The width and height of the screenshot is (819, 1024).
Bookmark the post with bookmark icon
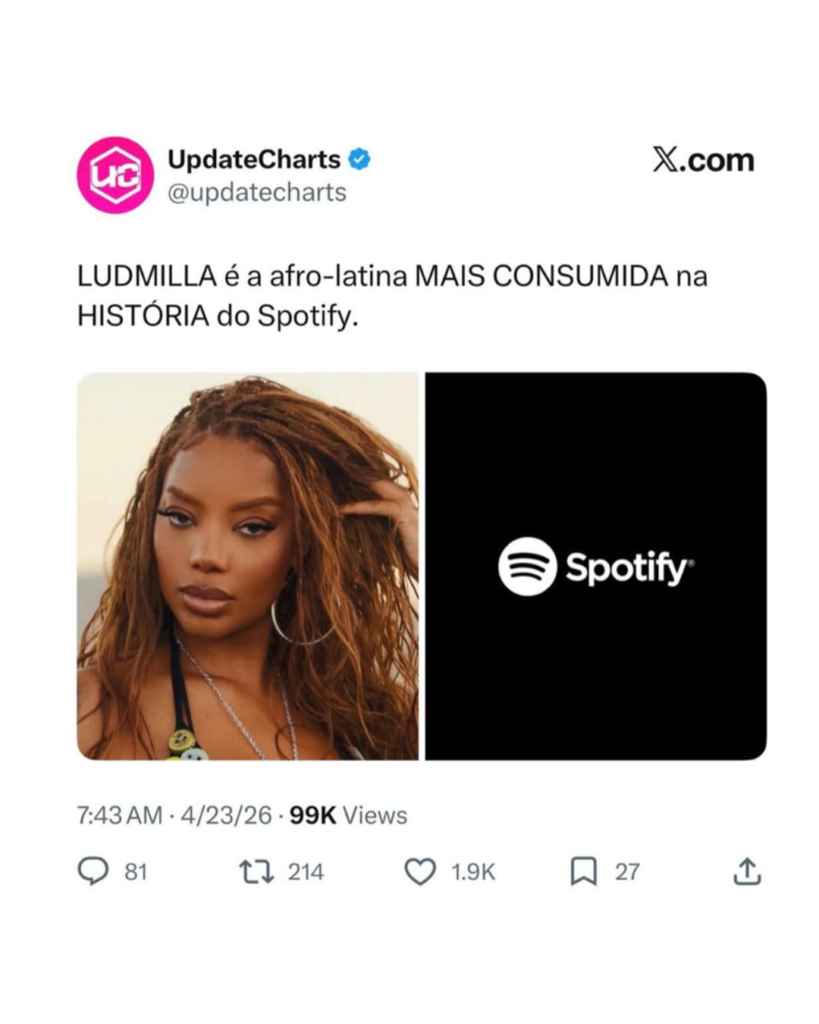584,872
